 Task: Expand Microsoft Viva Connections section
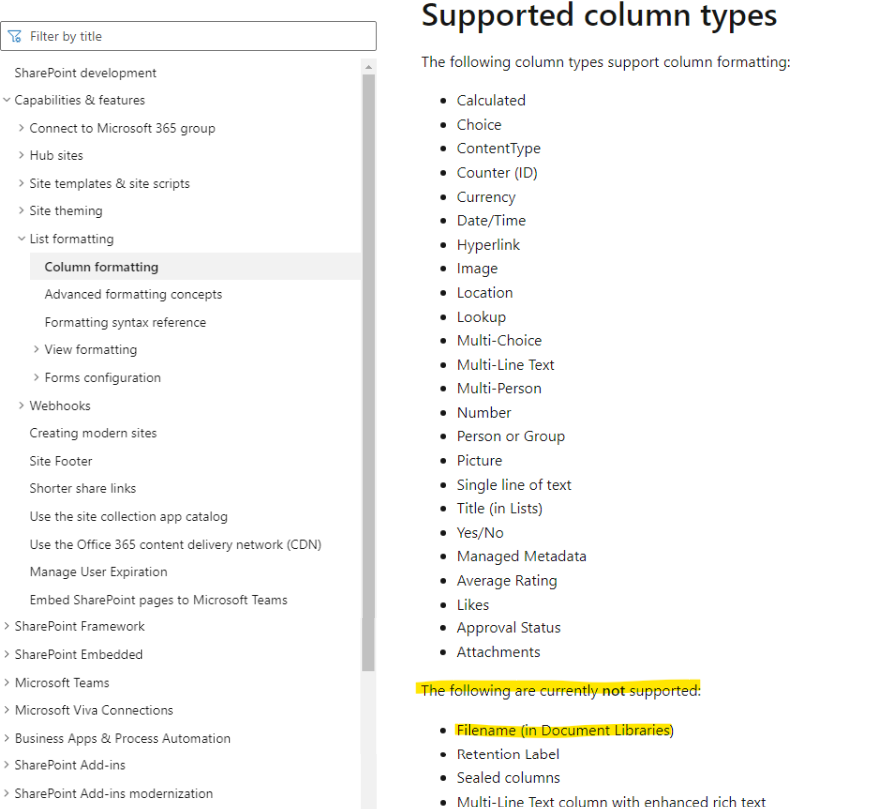(x=7, y=710)
